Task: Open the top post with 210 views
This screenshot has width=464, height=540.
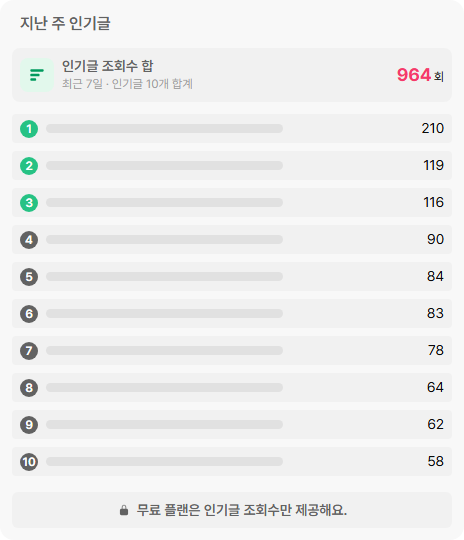Action: tap(232, 128)
